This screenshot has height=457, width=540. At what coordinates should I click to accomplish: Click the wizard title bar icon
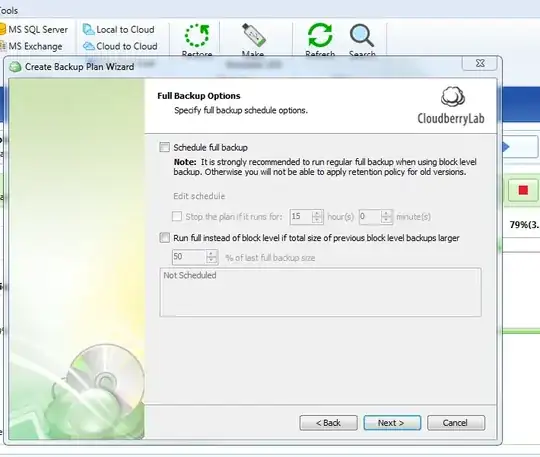tap(15, 67)
